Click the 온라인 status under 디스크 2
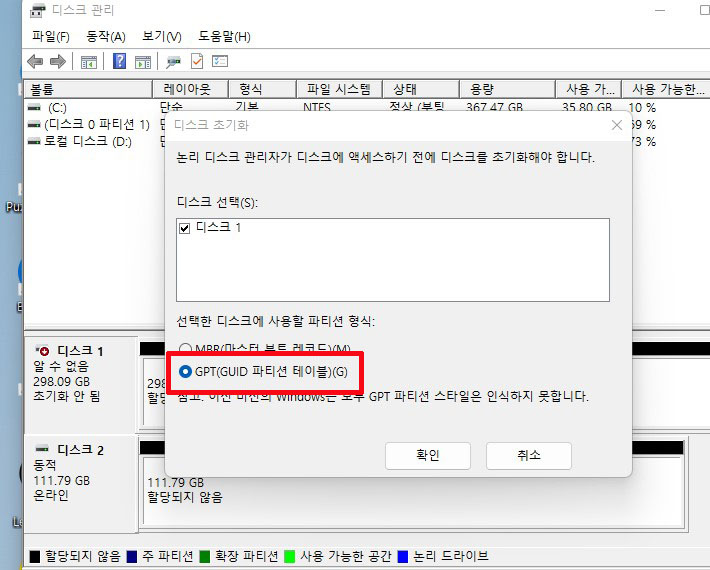The width and height of the screenshot is (710, 570). (x=51, y=495)
